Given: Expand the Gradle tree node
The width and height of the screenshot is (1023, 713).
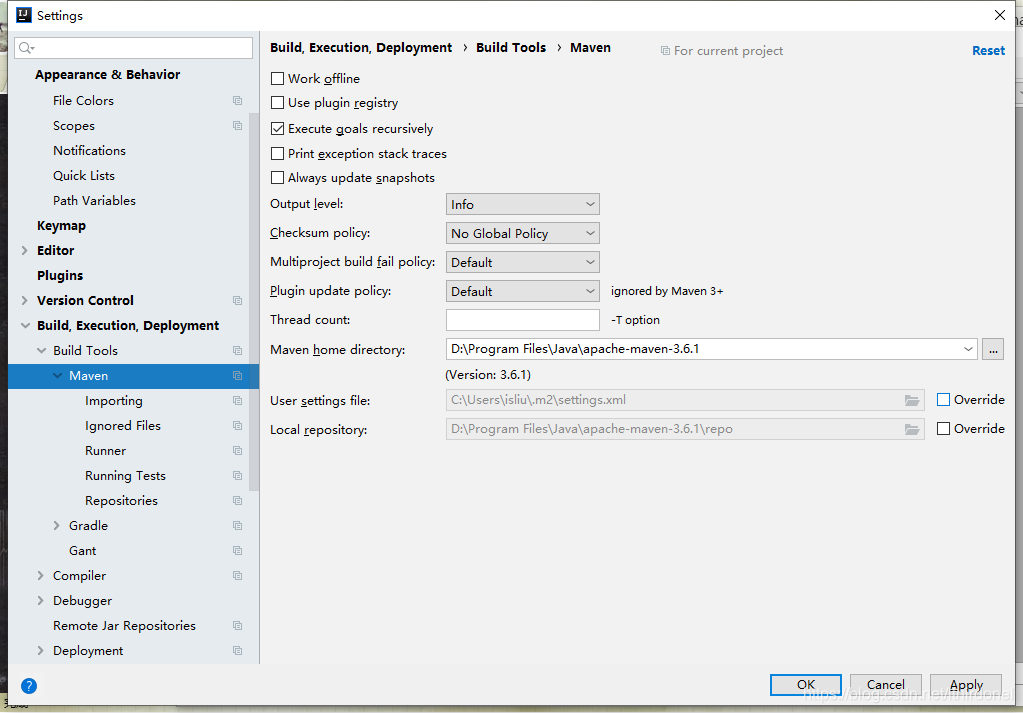Looking at the screenshot, I should [57, 526].
